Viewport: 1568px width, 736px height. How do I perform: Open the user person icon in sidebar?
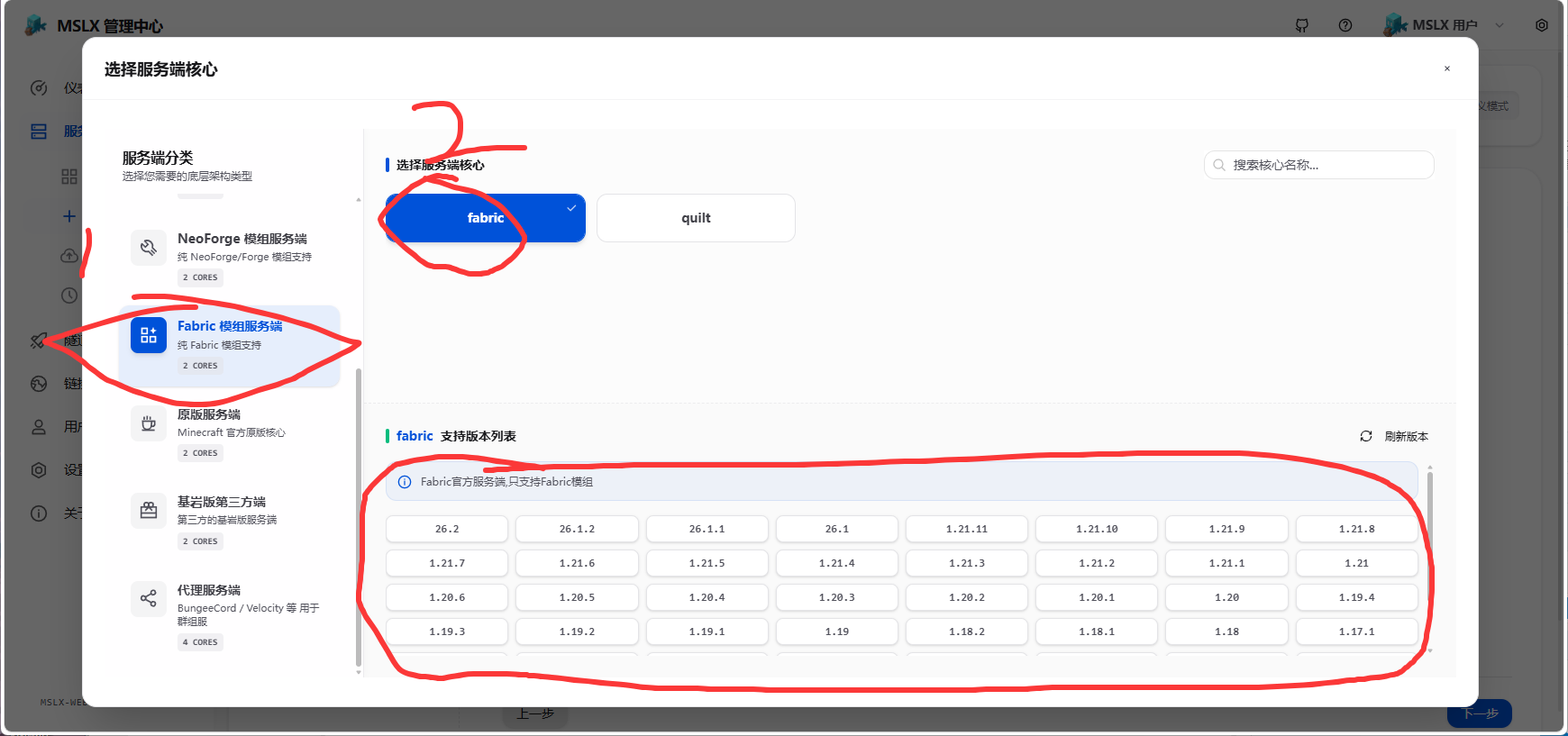coord(39,427)
